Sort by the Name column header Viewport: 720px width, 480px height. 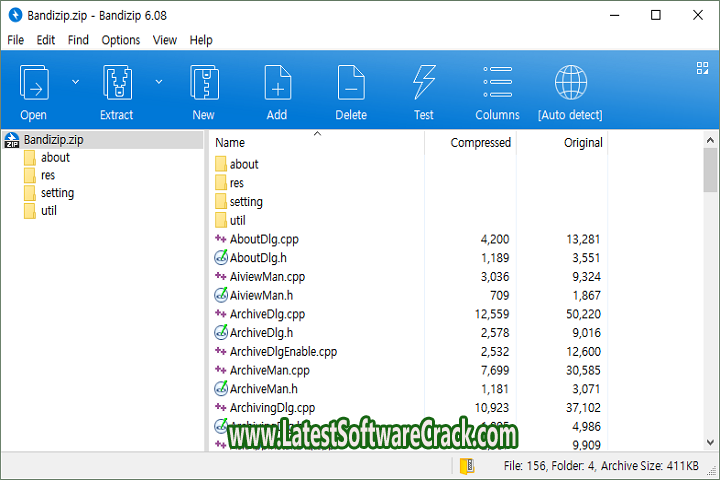coord(230,143)
